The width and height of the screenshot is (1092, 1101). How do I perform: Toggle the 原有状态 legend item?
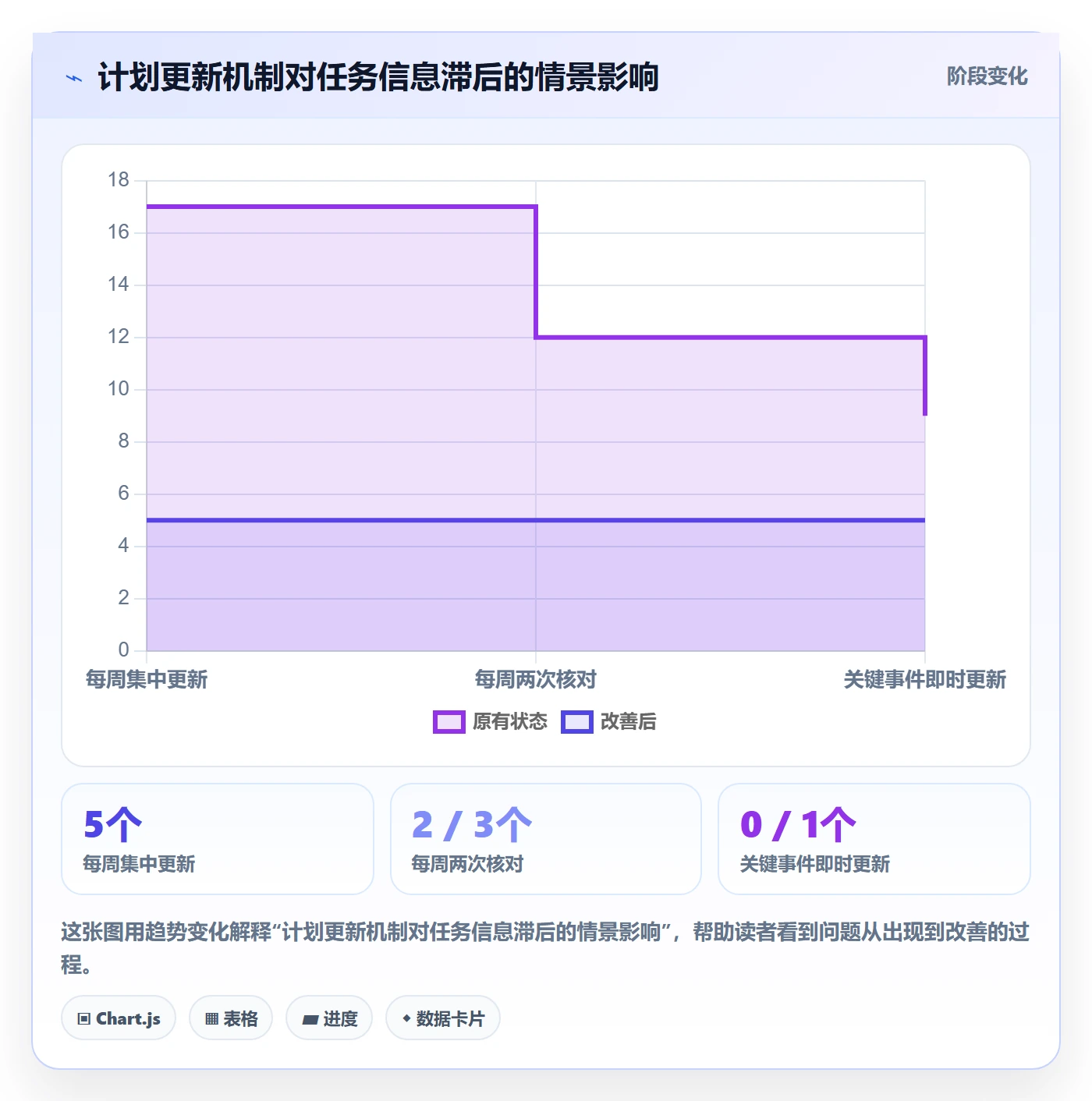491,722
